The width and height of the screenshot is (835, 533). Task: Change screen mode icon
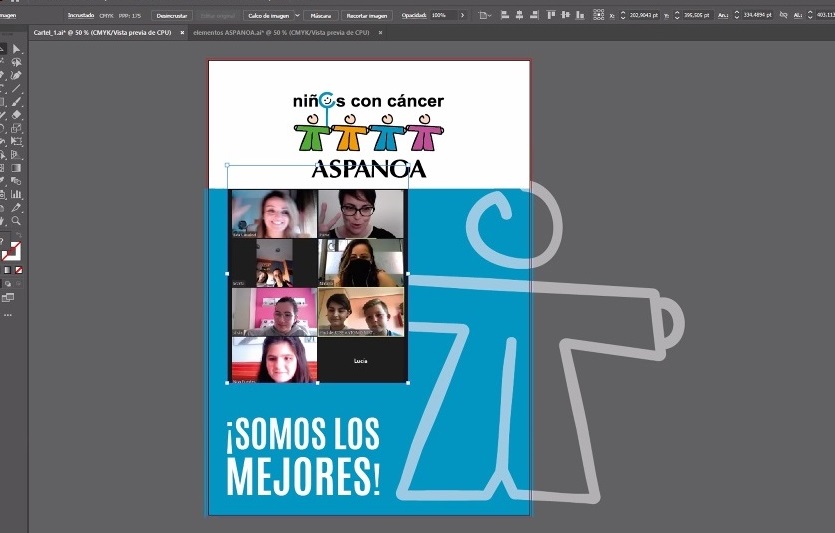tap(8, 298)
